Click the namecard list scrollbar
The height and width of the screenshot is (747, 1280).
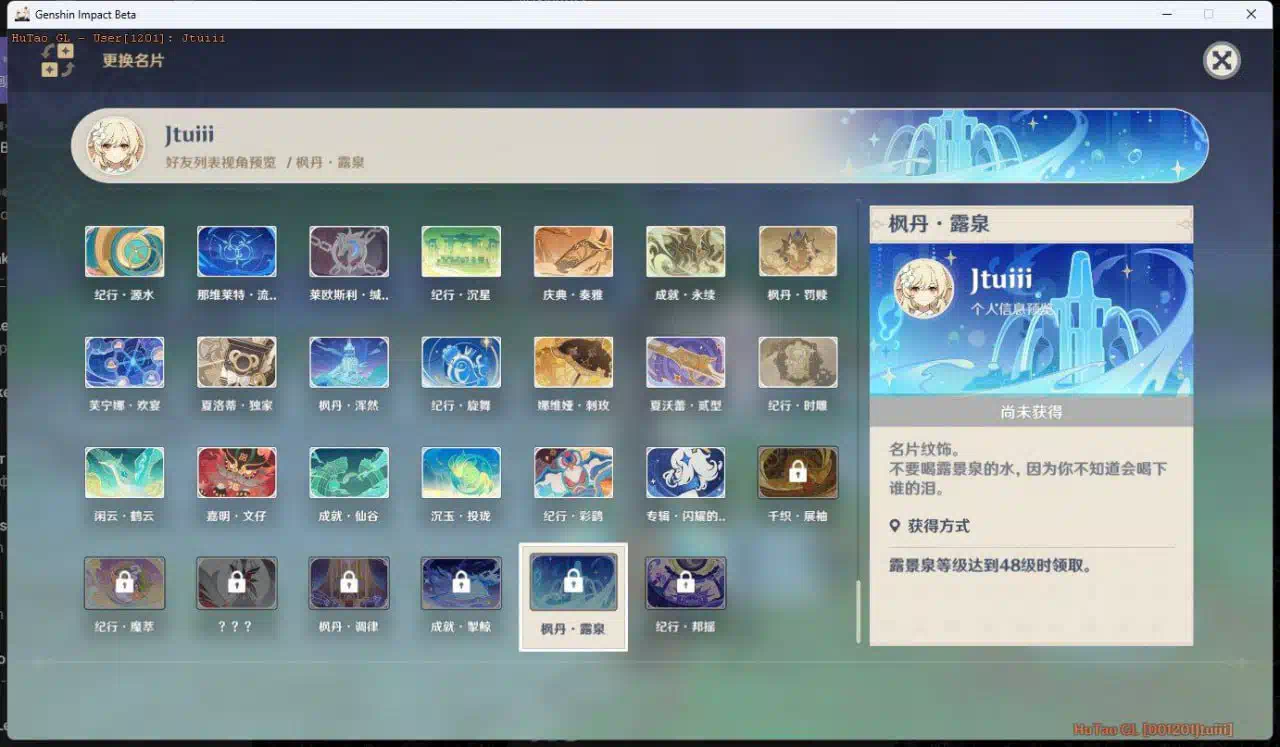pyautogui.click(x=857, y=611)
